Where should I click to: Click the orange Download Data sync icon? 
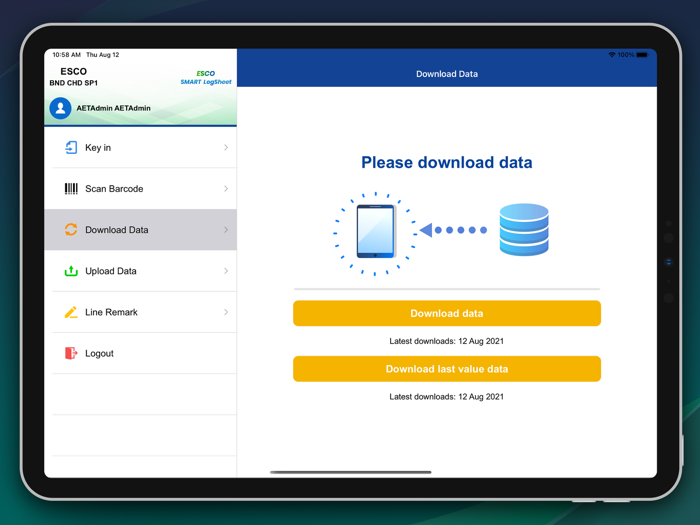[71, 229]
